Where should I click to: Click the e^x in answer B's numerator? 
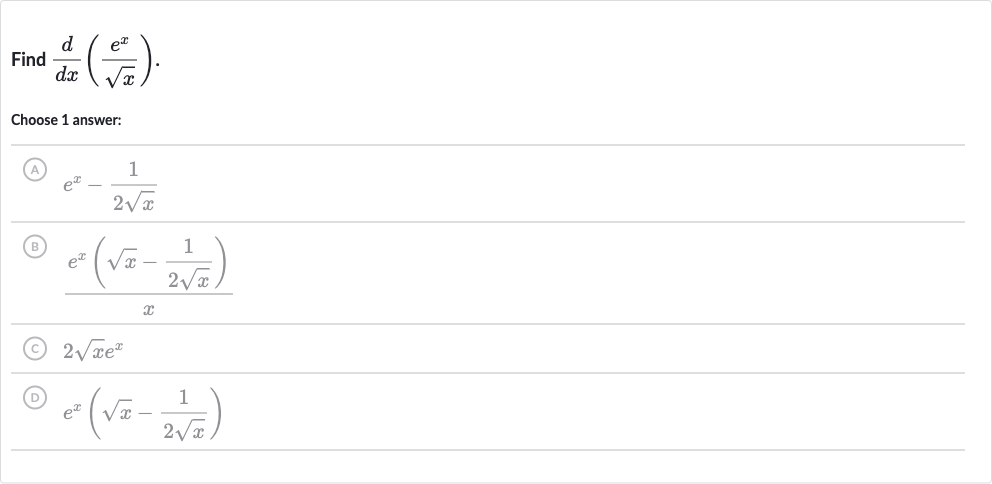[77, 261]
